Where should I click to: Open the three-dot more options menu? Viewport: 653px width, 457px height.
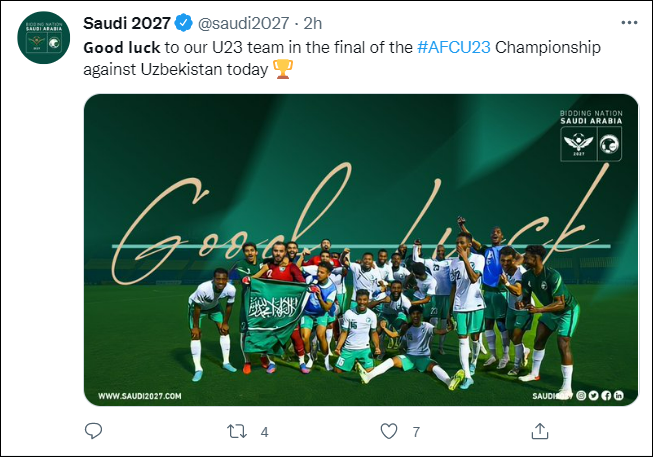pos(629,22)
